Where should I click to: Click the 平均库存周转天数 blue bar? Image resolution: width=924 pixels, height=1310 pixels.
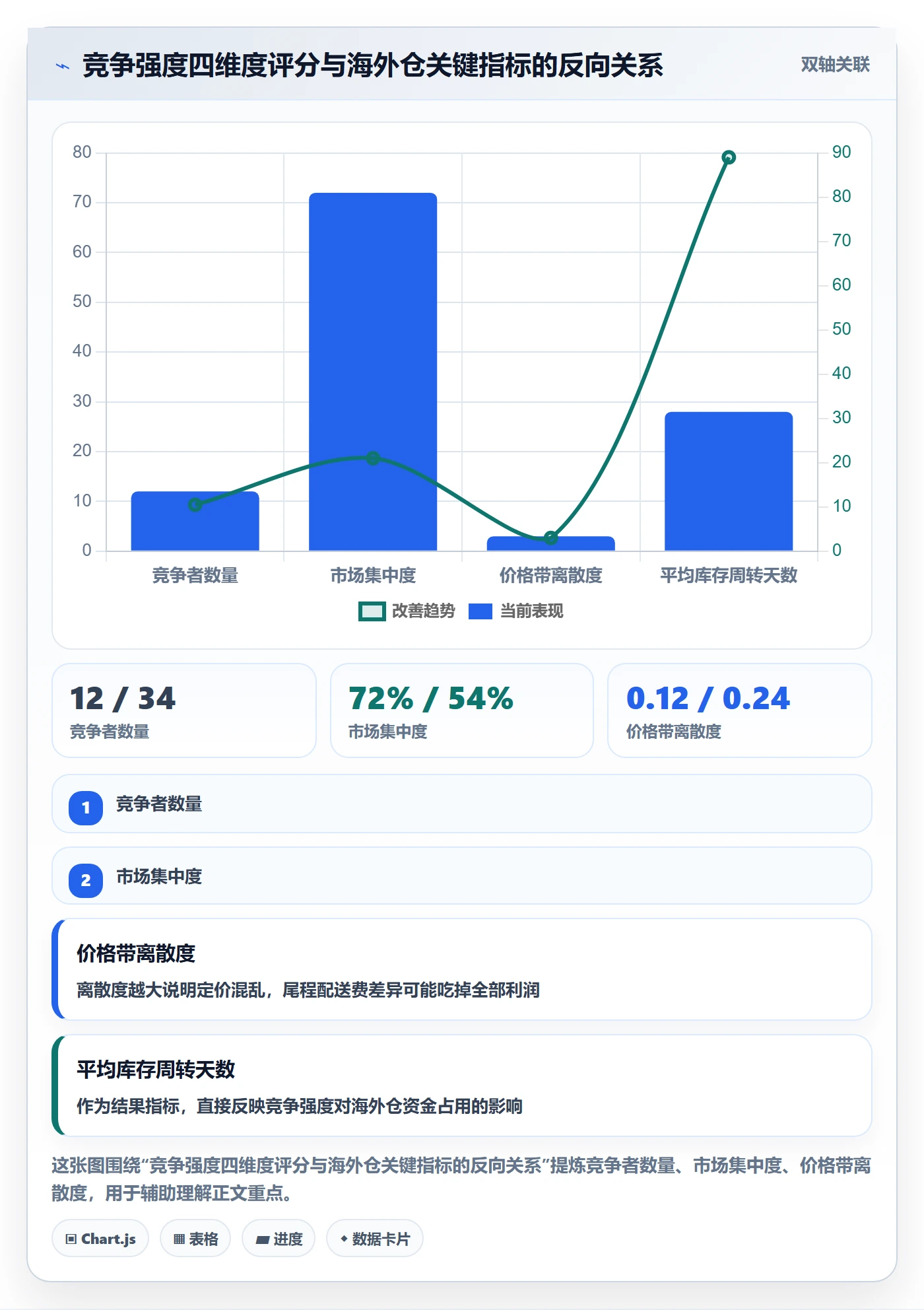click(729, 481)
